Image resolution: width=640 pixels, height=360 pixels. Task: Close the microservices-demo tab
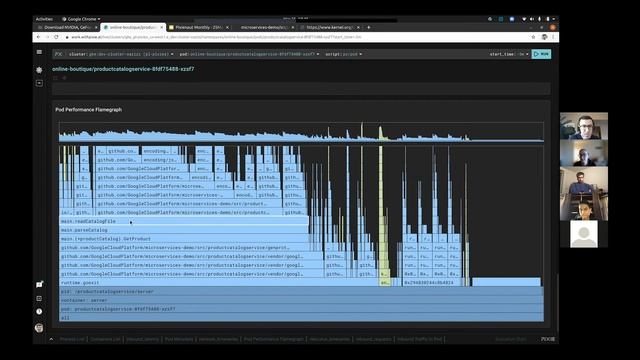click(x=293, y=27)
